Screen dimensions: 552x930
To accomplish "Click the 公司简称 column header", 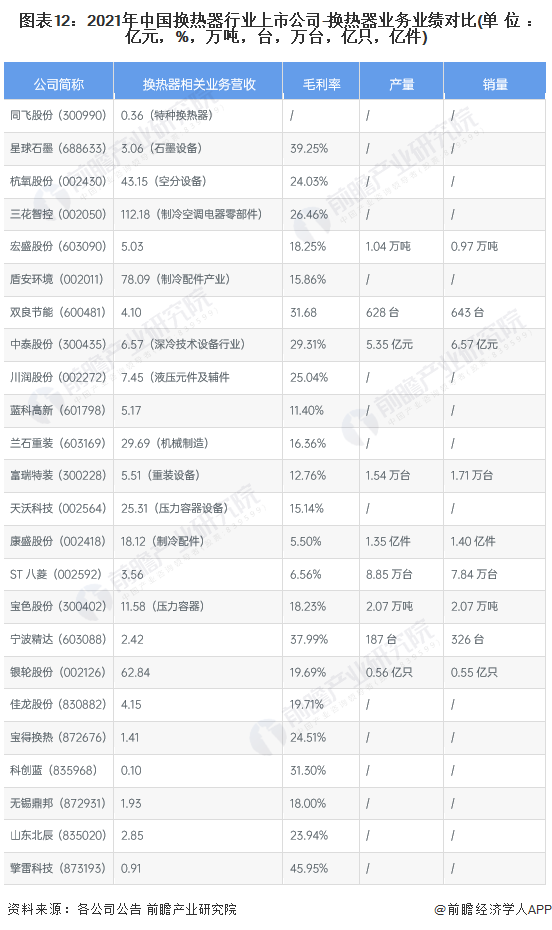I will coord(59,84).
